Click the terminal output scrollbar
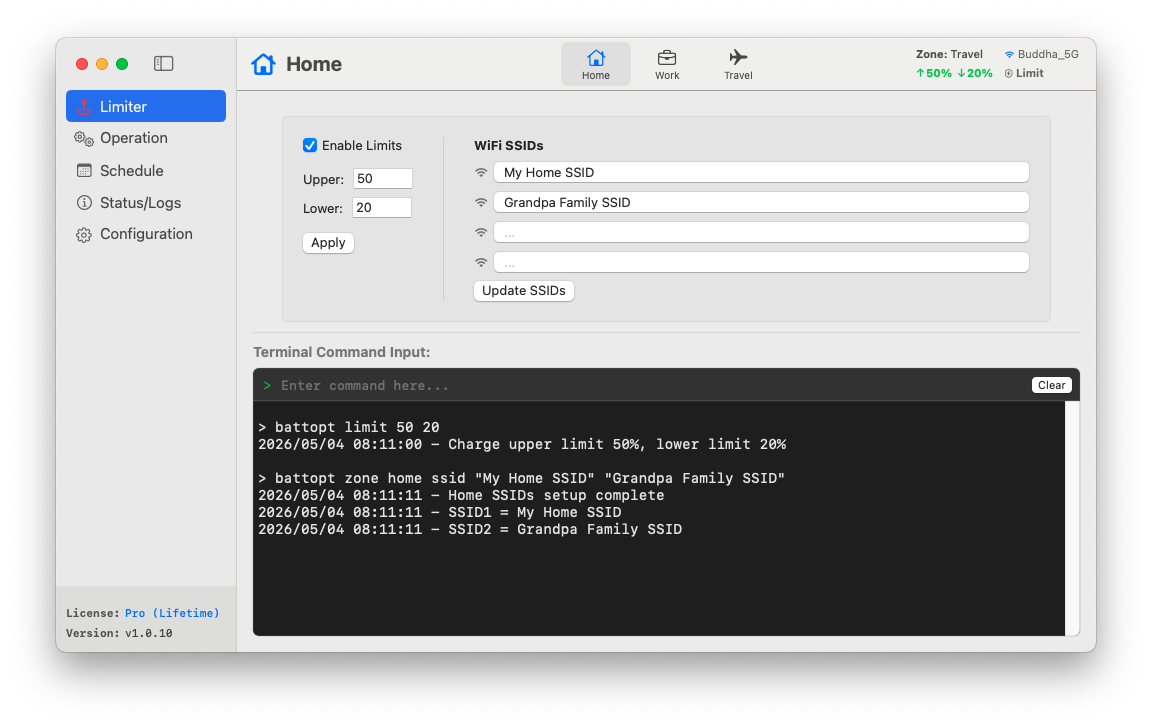 [1072, 518]
